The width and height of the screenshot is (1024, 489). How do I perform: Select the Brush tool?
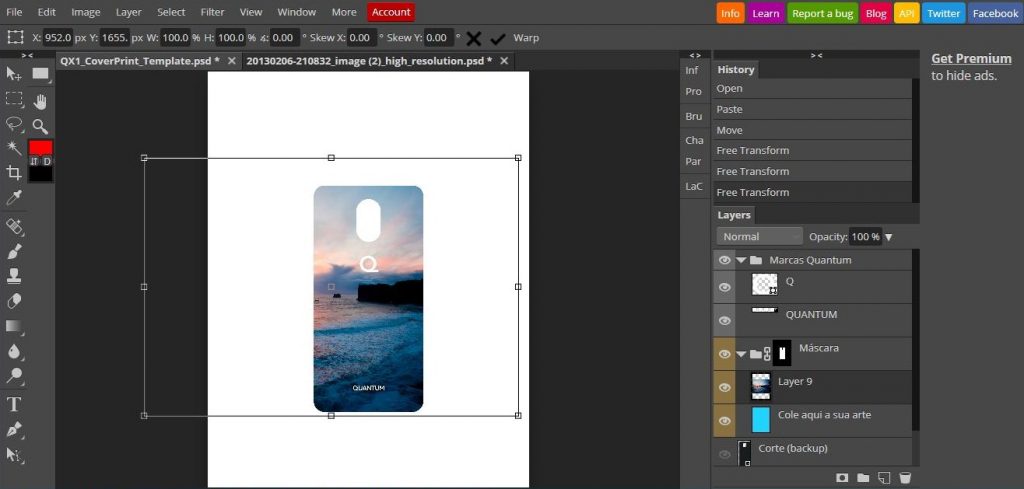tap(14, 251)
